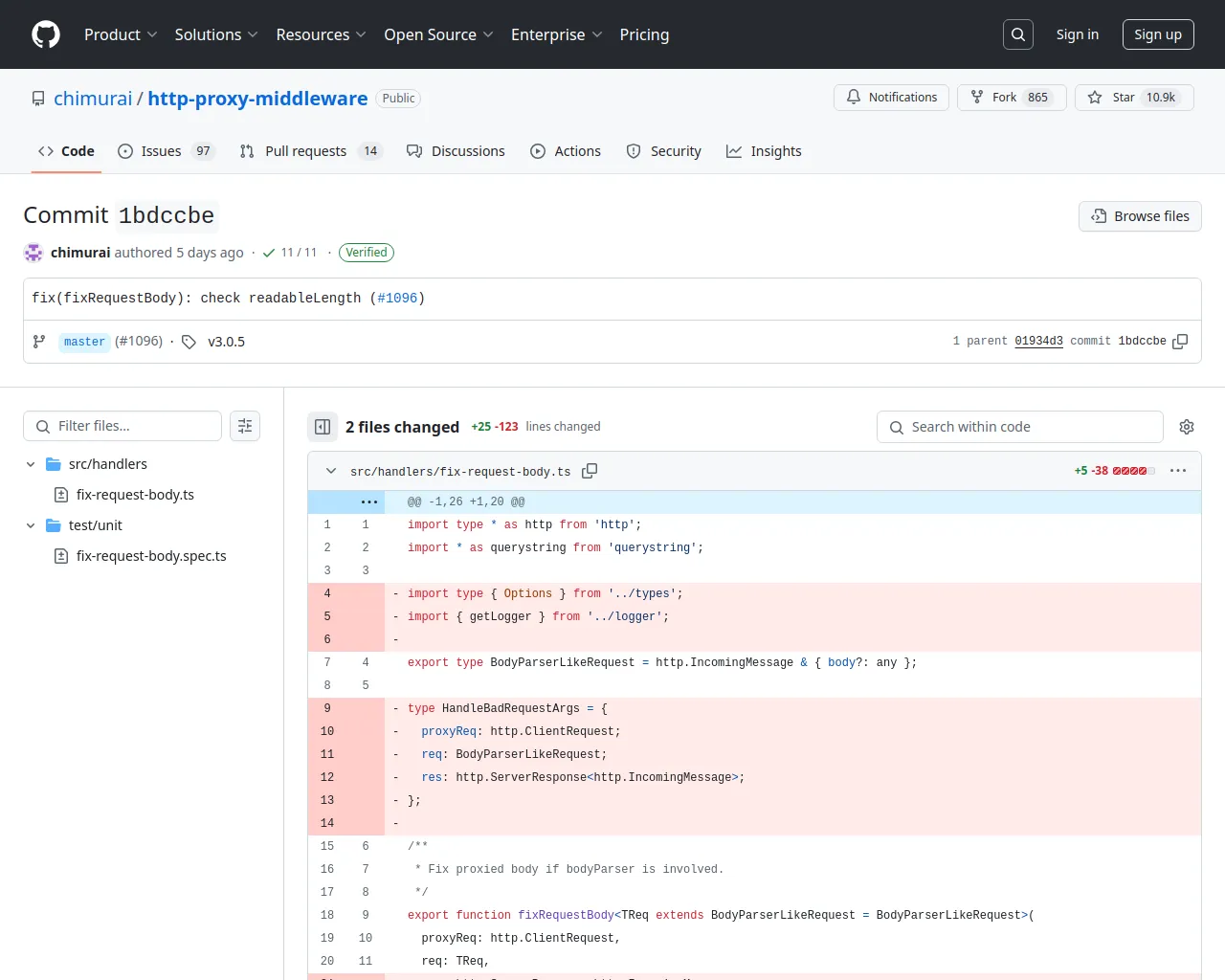
Task: Copy full commit SHA icon
Action: coord(1180,342)
